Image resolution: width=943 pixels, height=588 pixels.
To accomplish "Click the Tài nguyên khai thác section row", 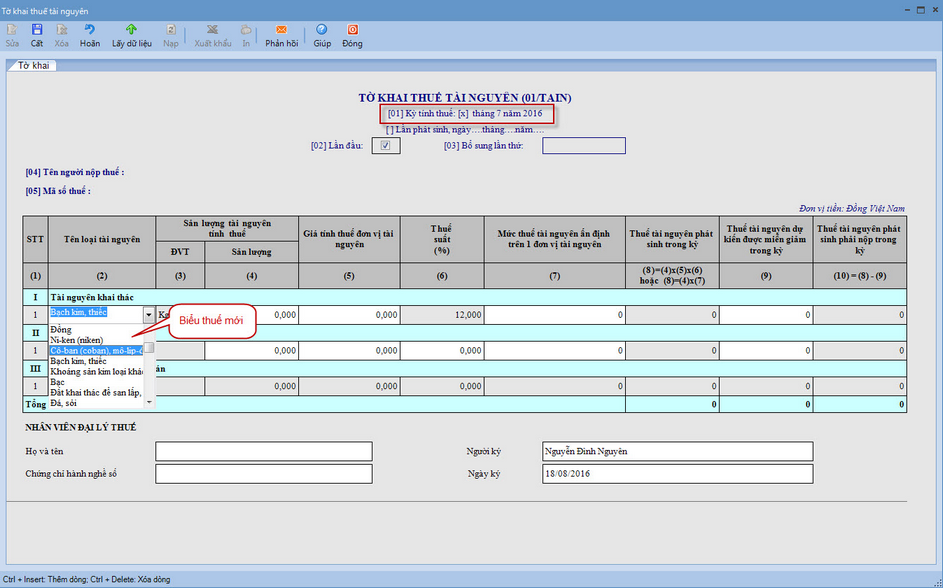I will point(464,297).
